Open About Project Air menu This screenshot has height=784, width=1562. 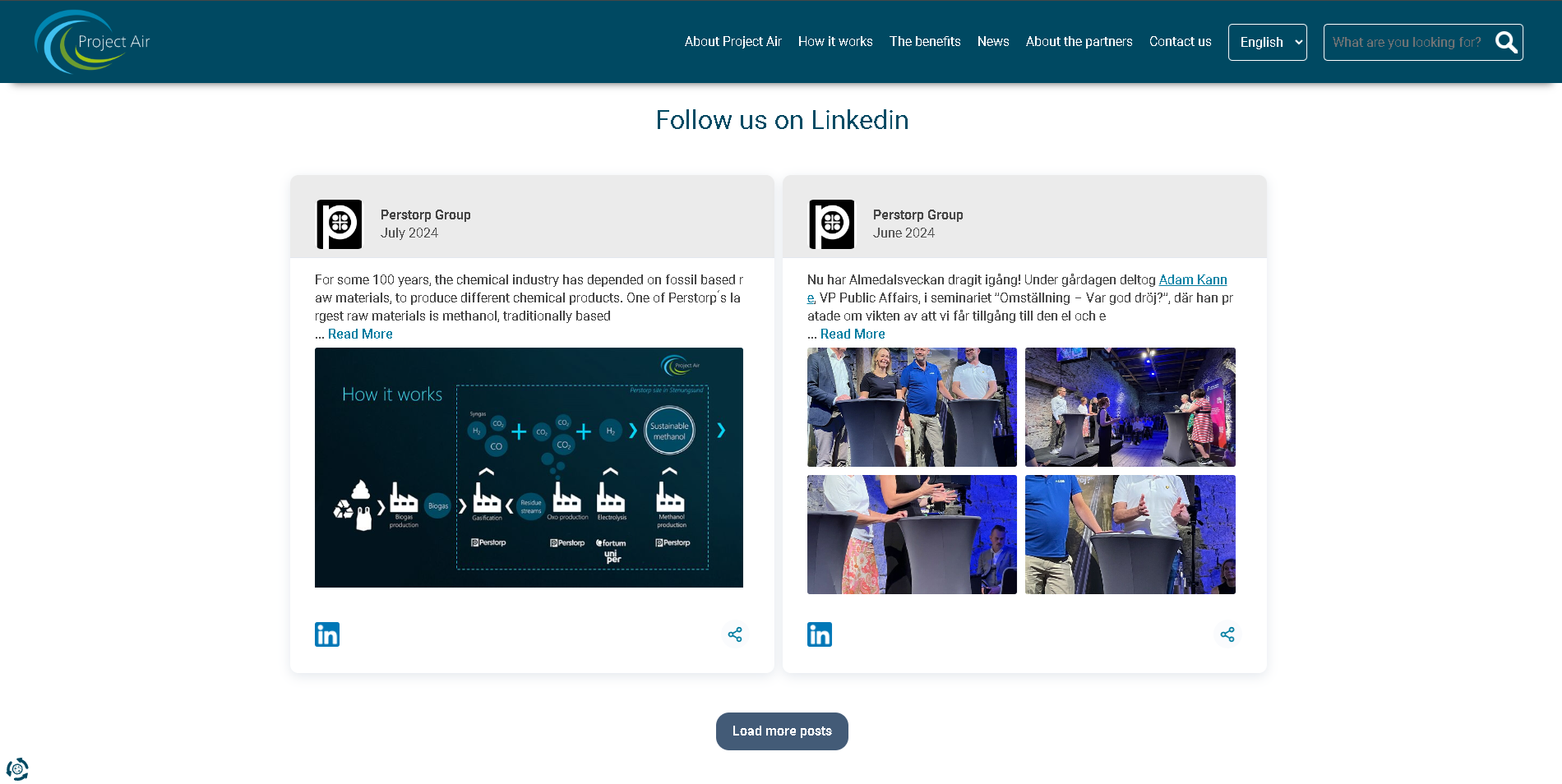pyautogui.click(x=732, y=41)
